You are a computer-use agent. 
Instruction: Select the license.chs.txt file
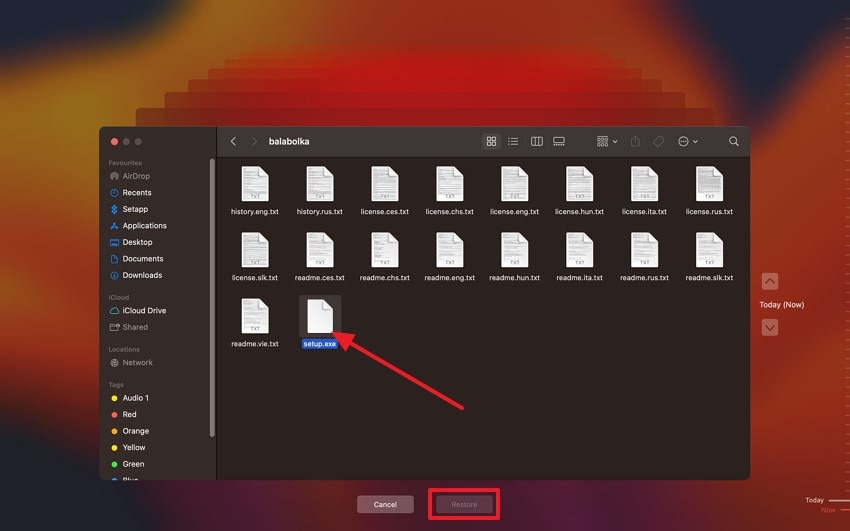pyautogui.click(x=449, y=191)
